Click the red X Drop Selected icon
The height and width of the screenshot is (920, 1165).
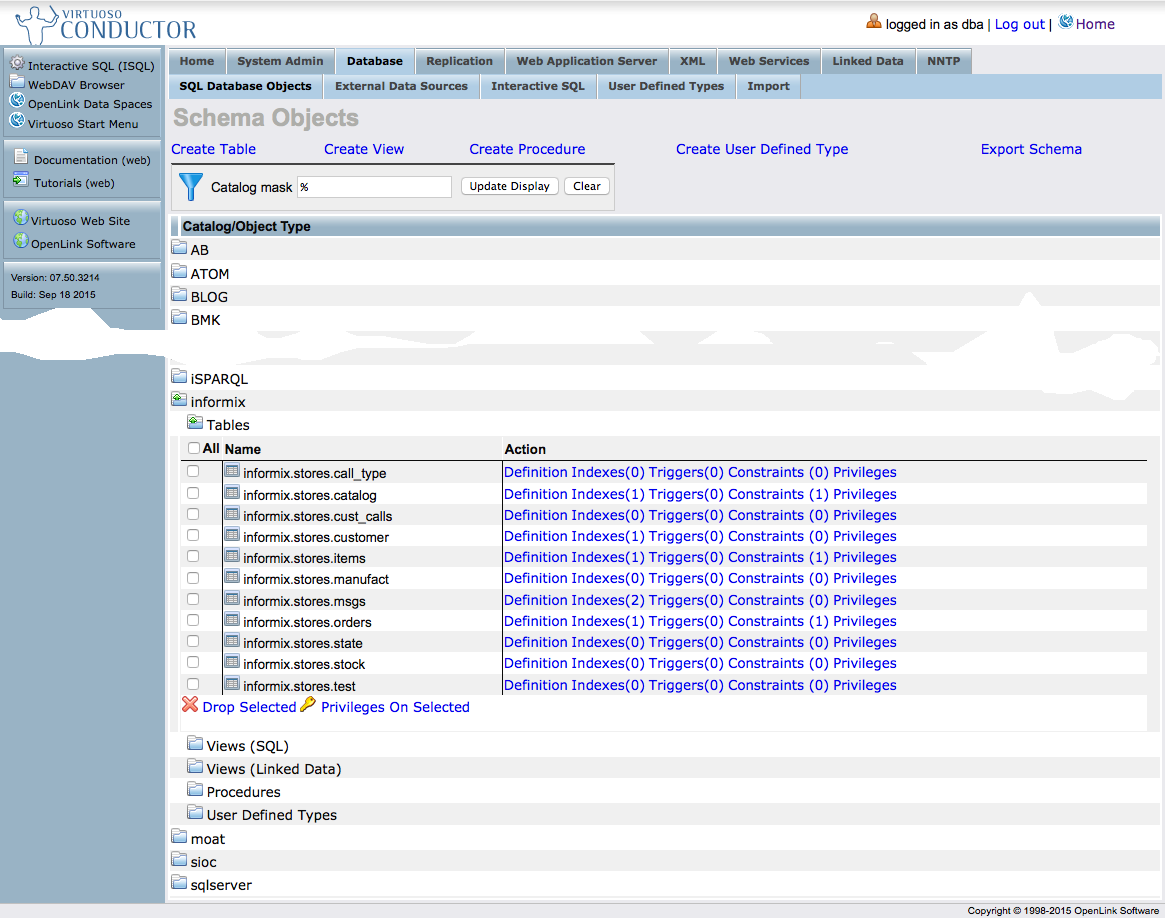(190, 706)
